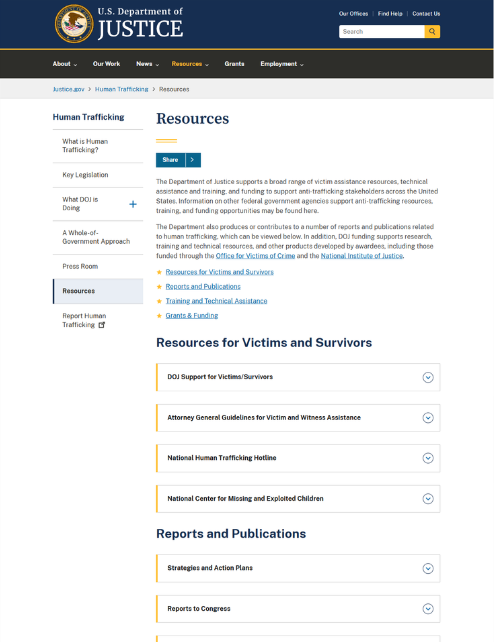Jump to Training and Technical Assistance link
The width and height of the screenshot is (494, 642).
[216, 301]
